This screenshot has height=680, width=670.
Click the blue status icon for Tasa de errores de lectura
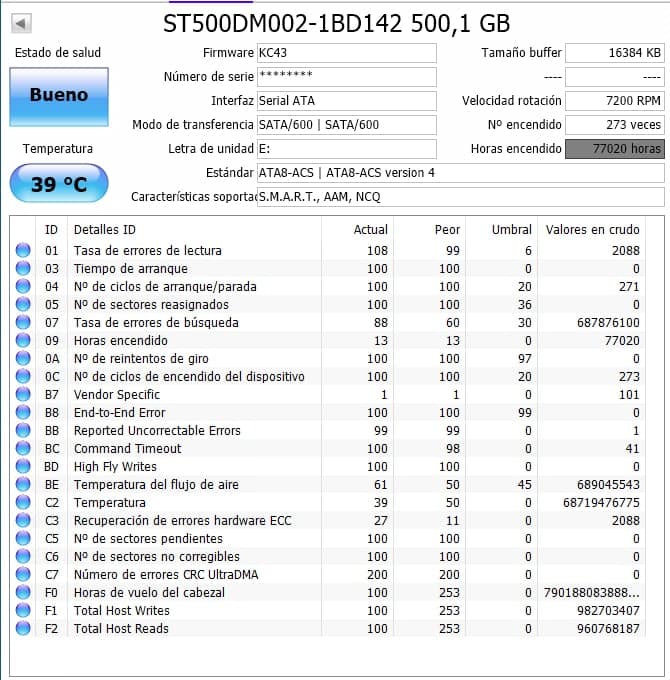coord(23,251)
